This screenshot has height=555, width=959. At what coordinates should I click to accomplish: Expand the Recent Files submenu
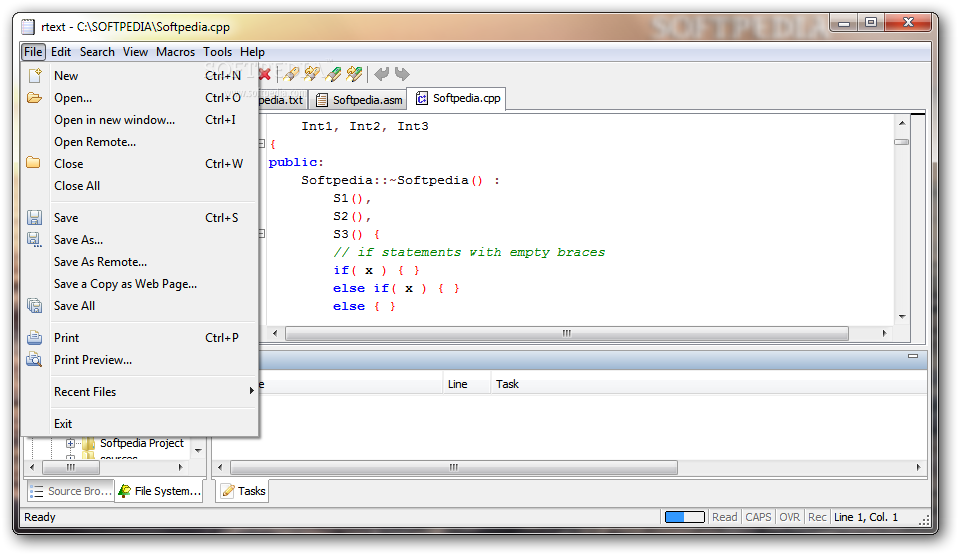139,392
